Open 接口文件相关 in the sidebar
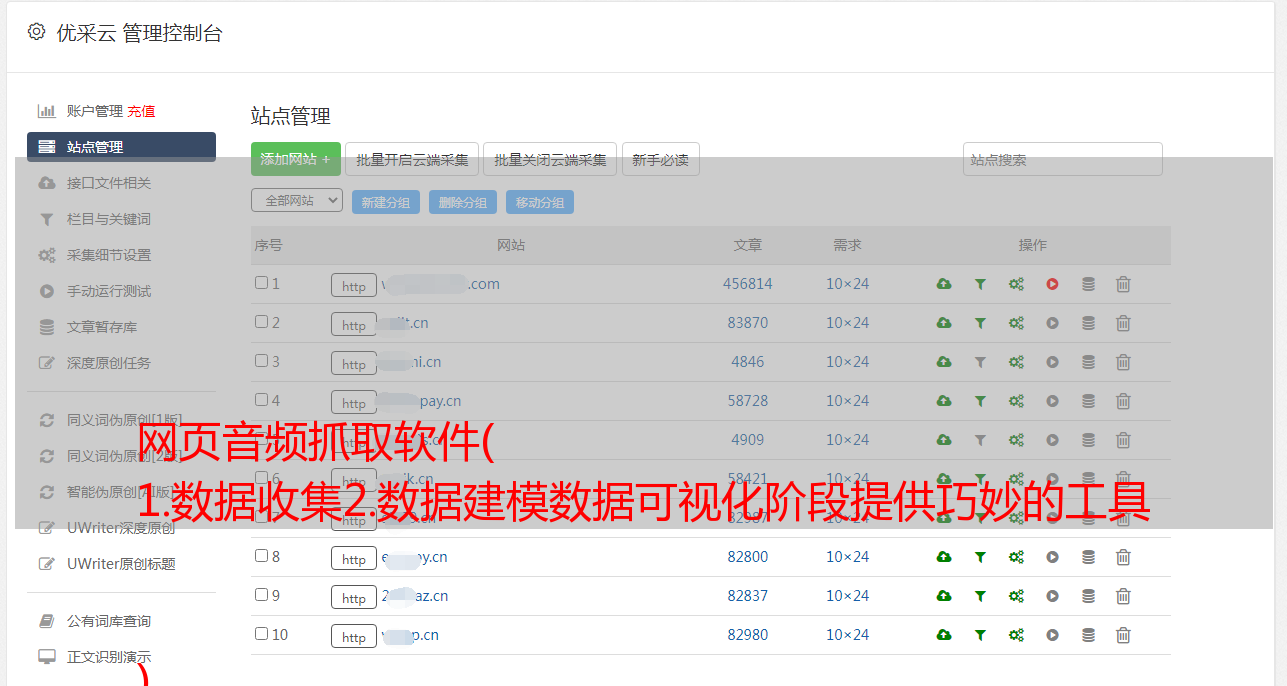The width and height of the screenshot is (1287, 686). click(x=108, y=183)
